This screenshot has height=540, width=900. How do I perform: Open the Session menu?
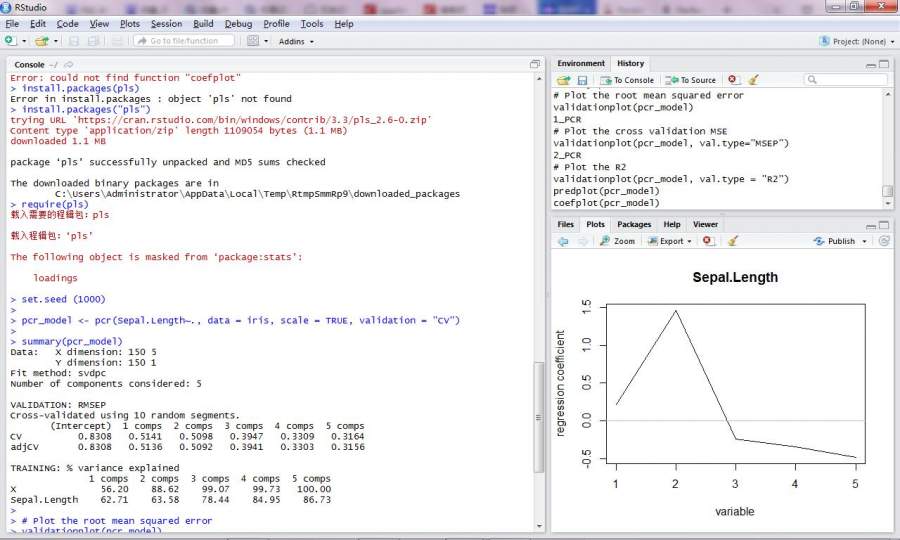pos(166,23)
